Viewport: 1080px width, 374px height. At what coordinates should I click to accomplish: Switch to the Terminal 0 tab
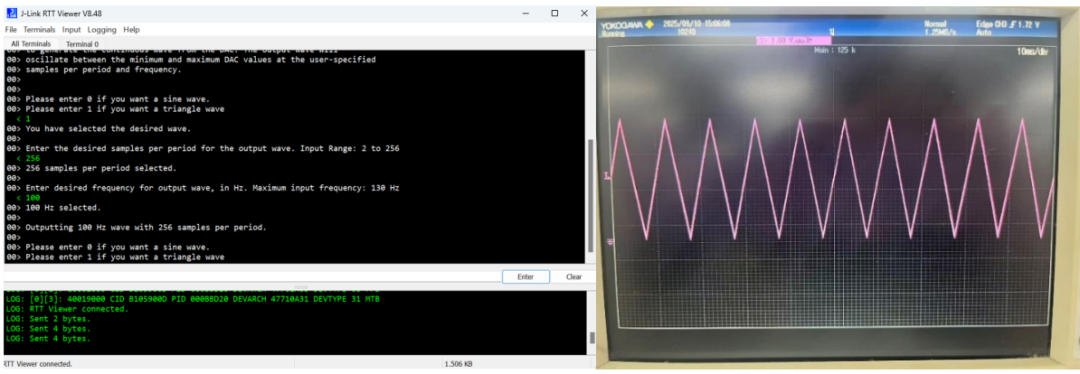click(82, 44)
